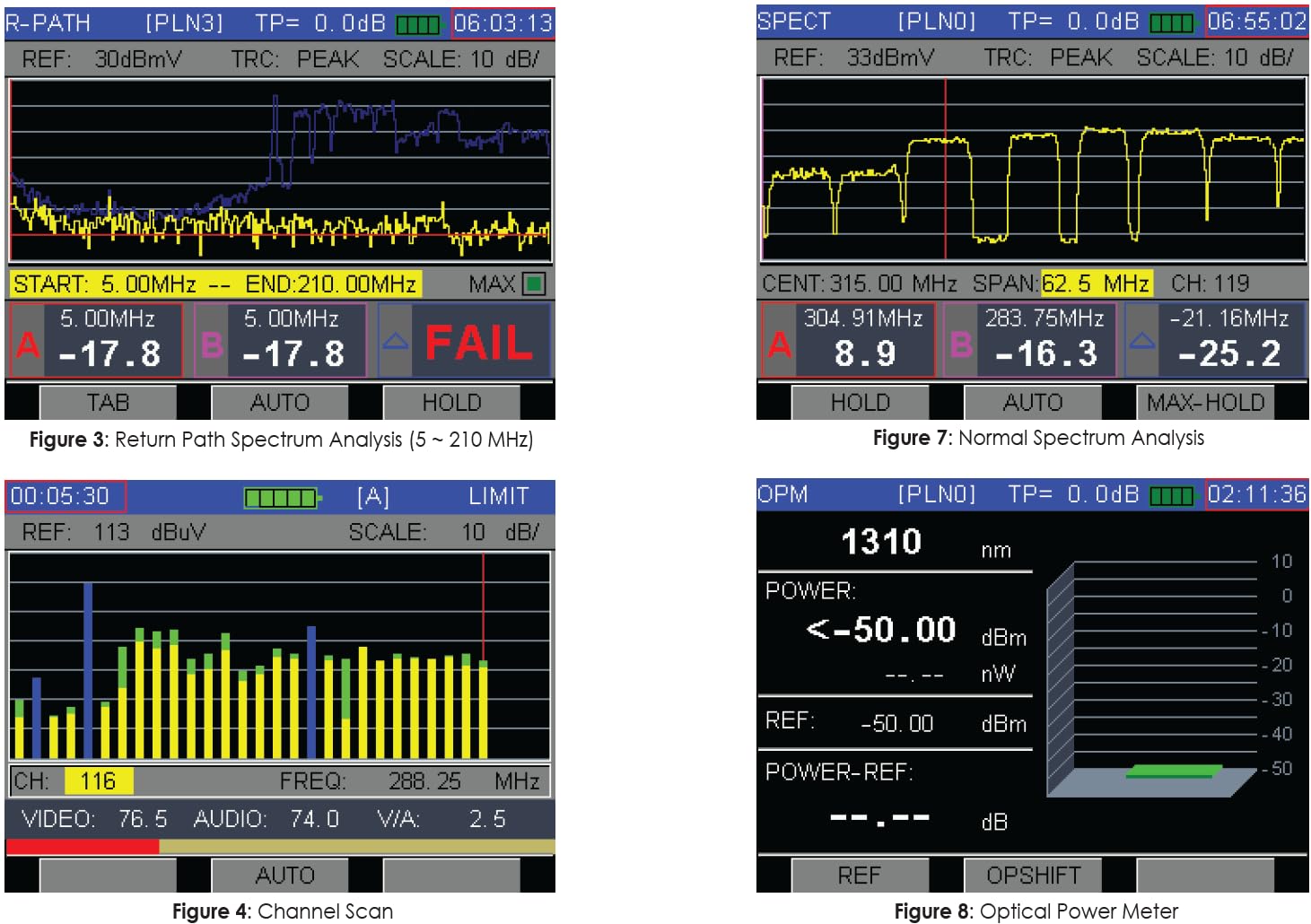Click the red vertical marker line in the SPECT graph
Screen dimensions: 1311x924
(x=946, y=169)
